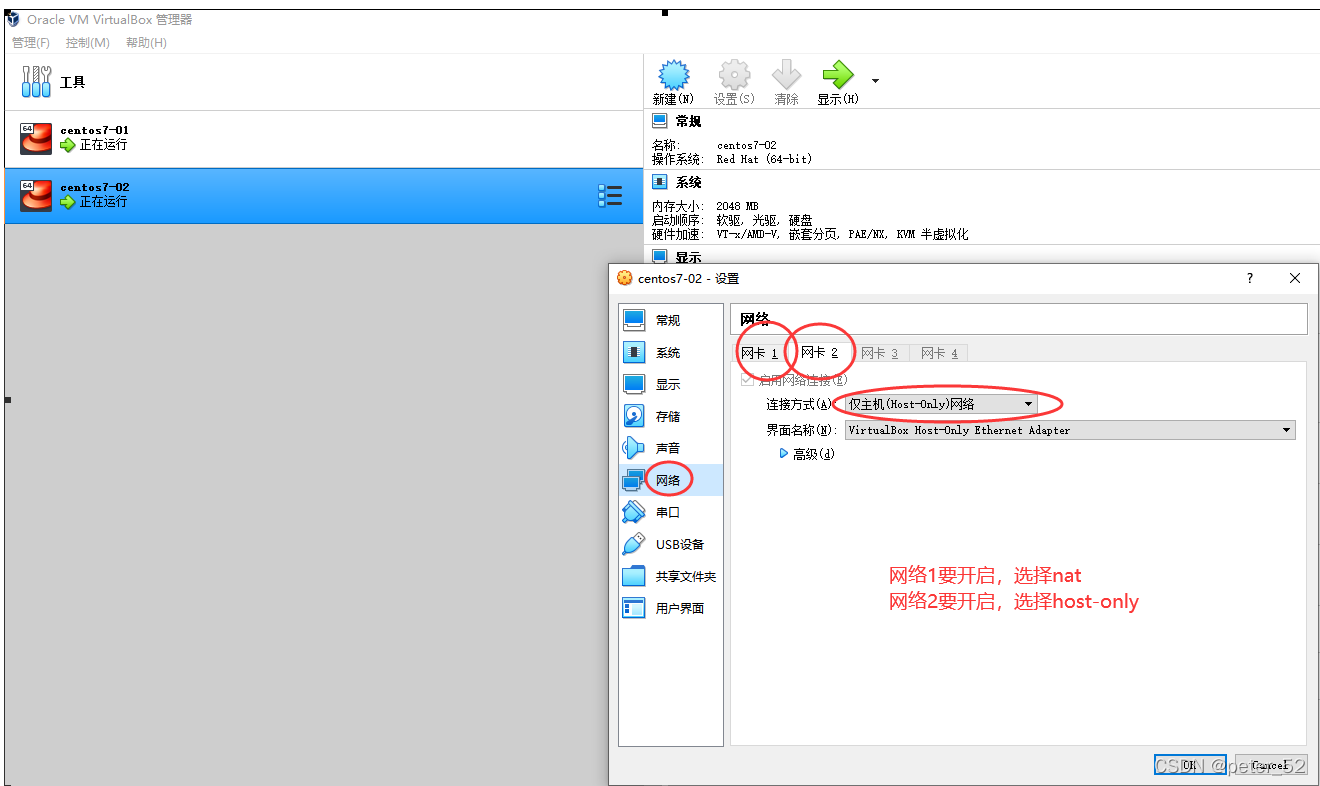Open the 用户界面 settings category

[670, 608]
